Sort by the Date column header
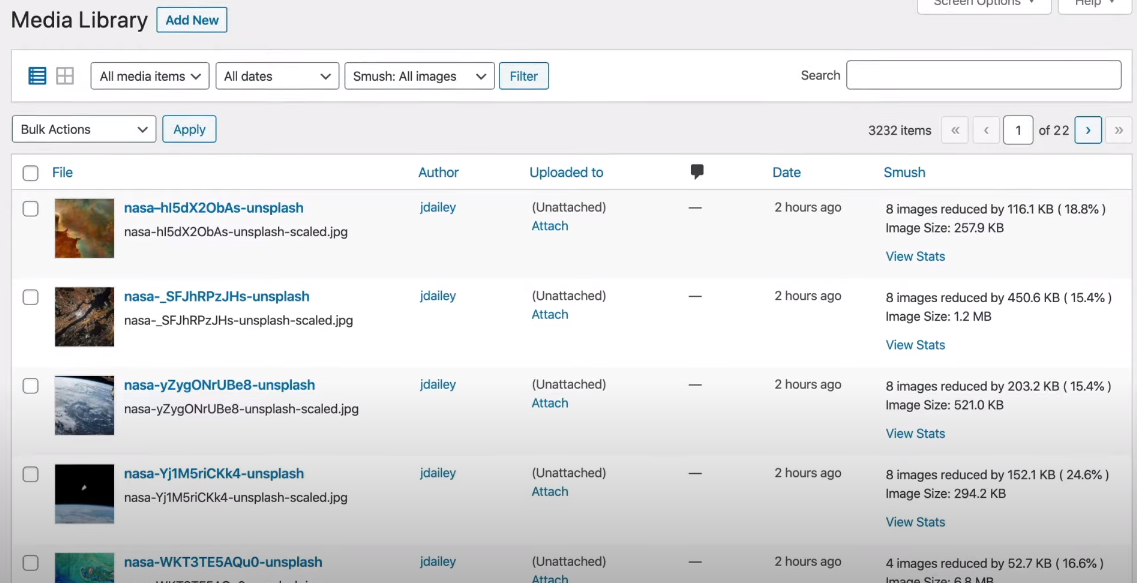The height and width of the screenshot is (583, 1137). pos(786,172)
